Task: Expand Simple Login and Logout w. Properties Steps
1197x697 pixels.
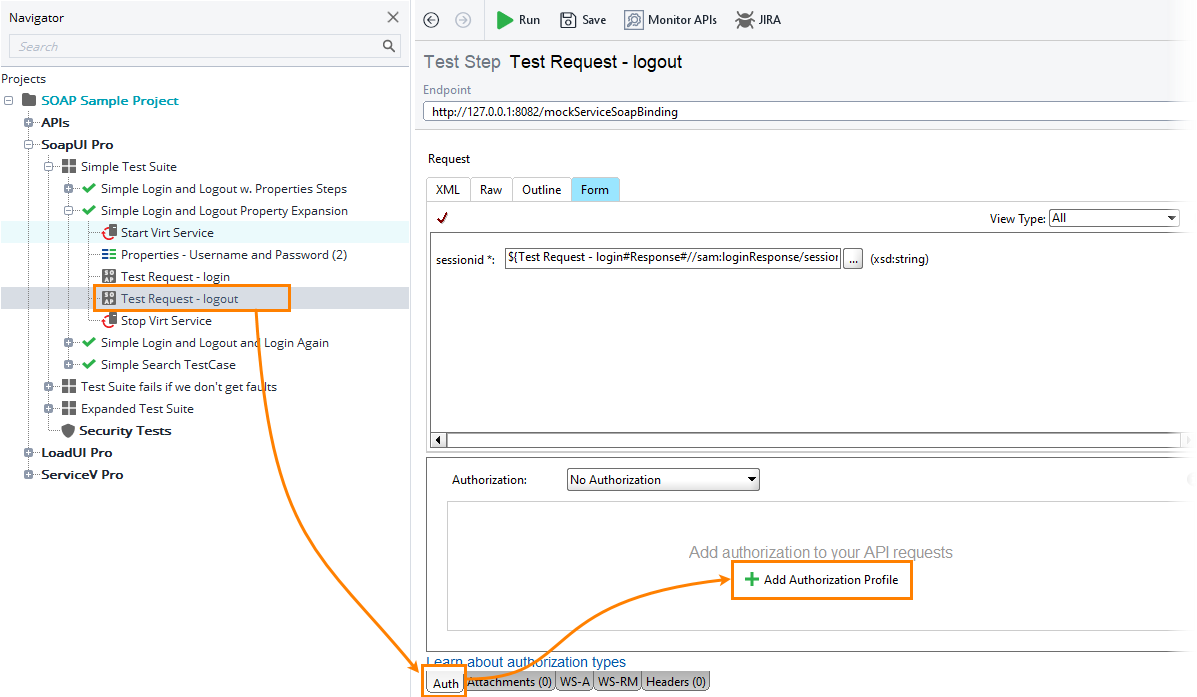Action: coord(68,189)
